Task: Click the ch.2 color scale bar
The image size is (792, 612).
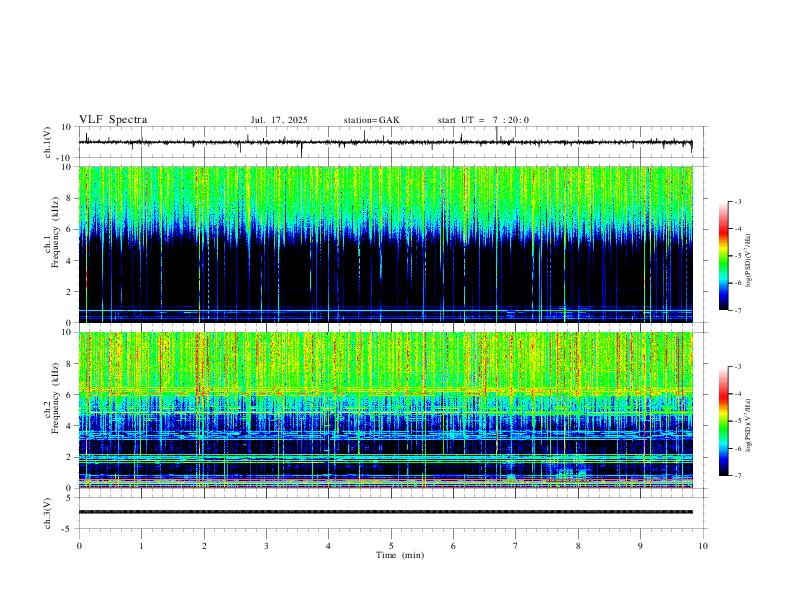Action: click(x=724, y=421)
